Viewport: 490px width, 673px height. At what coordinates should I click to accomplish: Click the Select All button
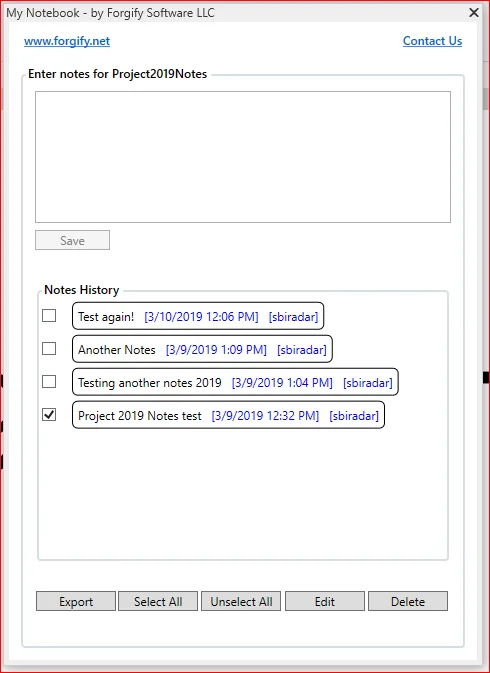(x=158, y=601)
